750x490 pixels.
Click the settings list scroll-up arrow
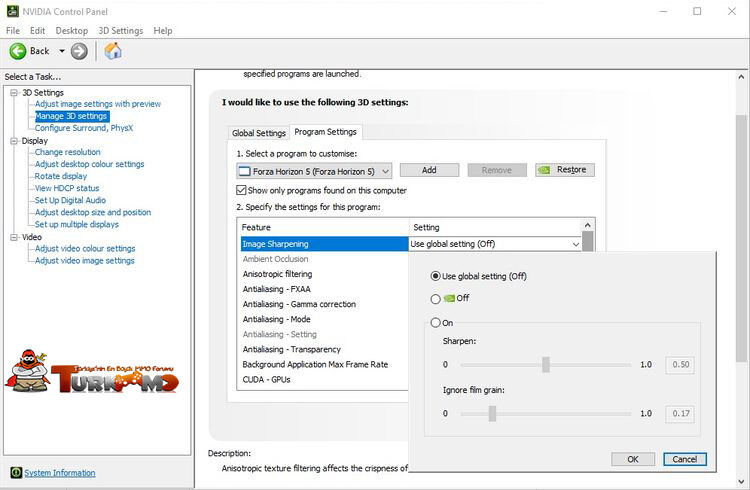[x=588, y=225]
